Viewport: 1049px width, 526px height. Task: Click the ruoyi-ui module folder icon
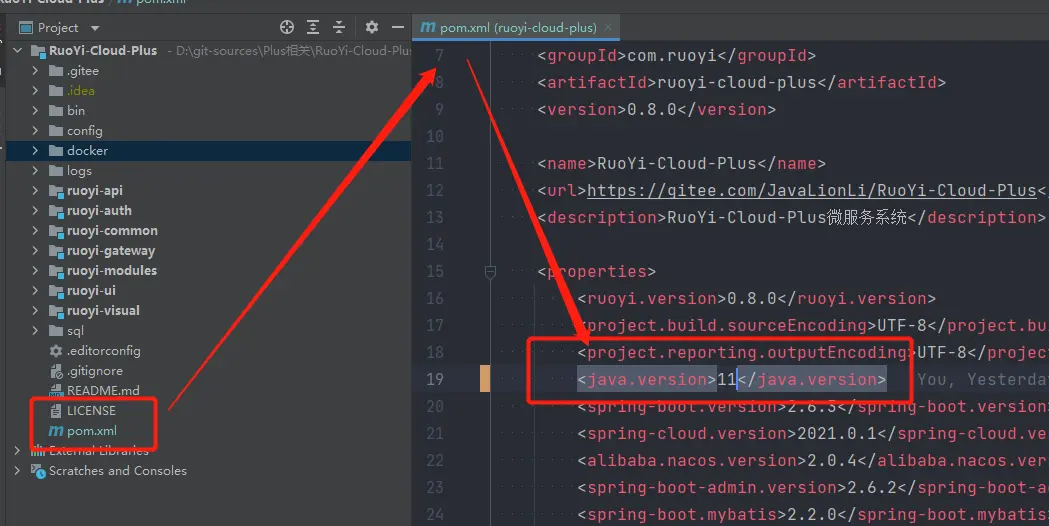(56, 291)
